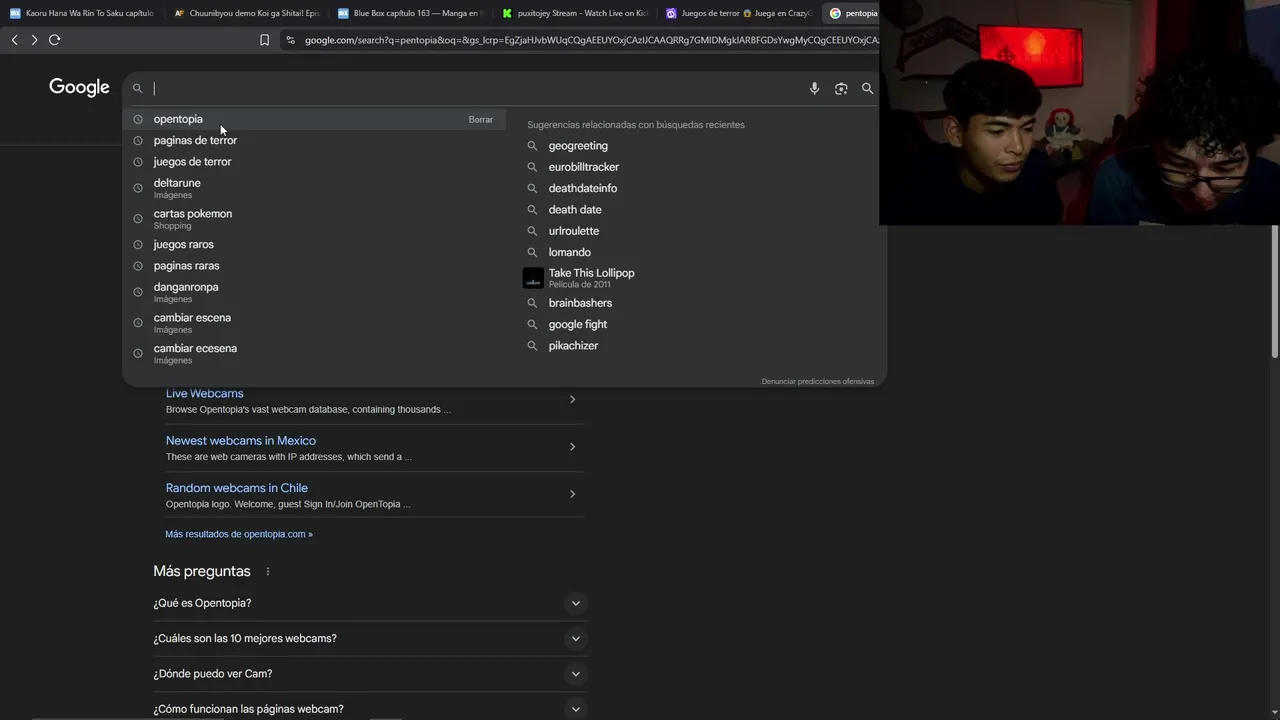
Task: Select 'juegos de terror' suggestion
Action: 192,162
